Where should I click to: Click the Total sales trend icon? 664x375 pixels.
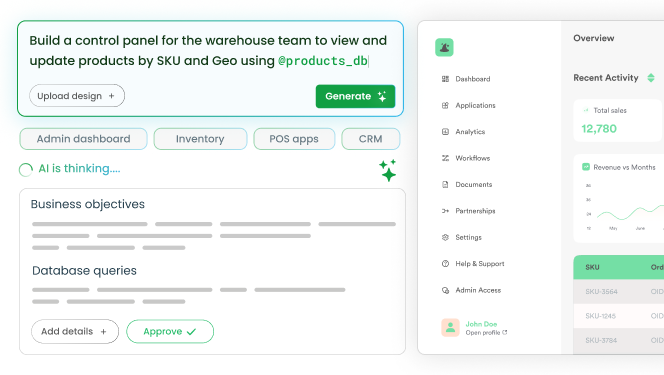(586, 110)
